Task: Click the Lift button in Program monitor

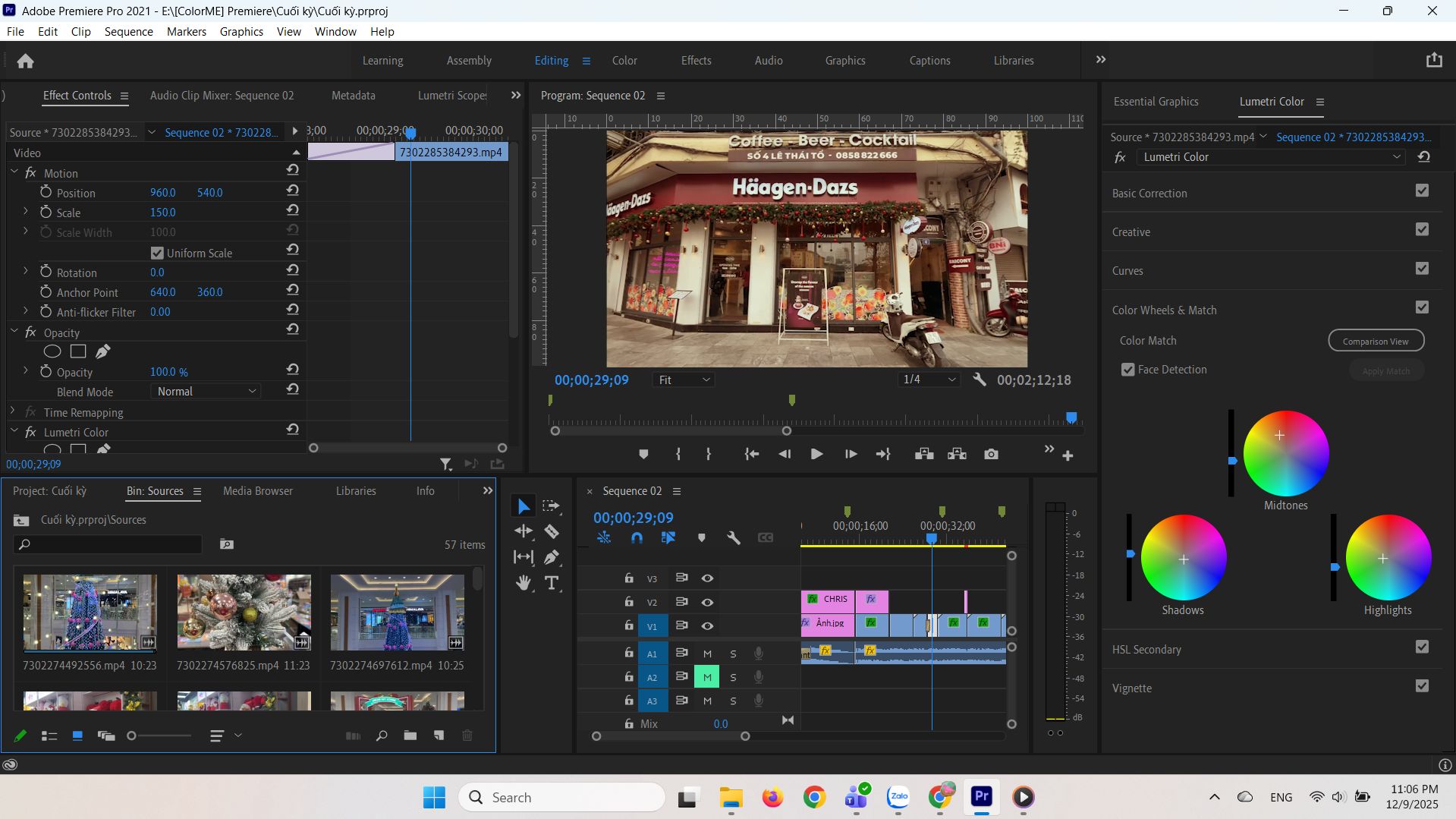Action: click(924, 454)
